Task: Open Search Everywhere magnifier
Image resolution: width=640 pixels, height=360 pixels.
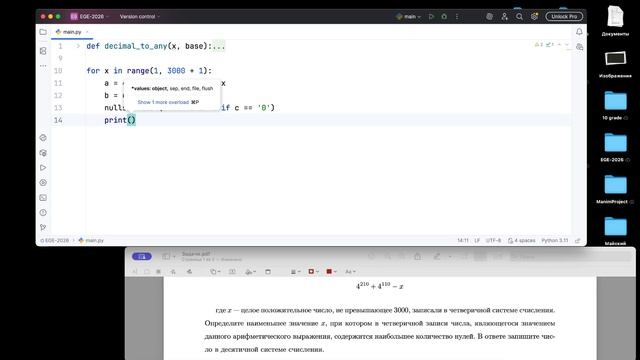Action: click(x=519, y=17)
